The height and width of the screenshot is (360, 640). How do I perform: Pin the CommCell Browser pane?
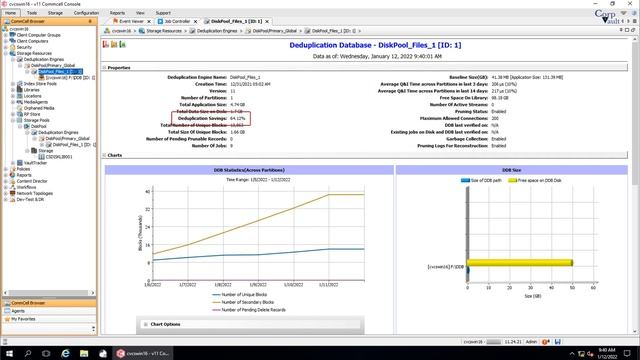tap(90, 21)
